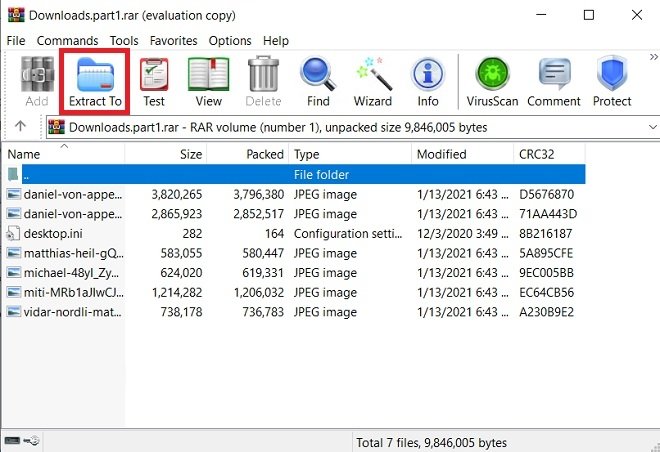The width and height of the screenshot is (660, 452).
Task: Click the Delete trash can icon
Action: pyautogui.click(x=263, y=74)
